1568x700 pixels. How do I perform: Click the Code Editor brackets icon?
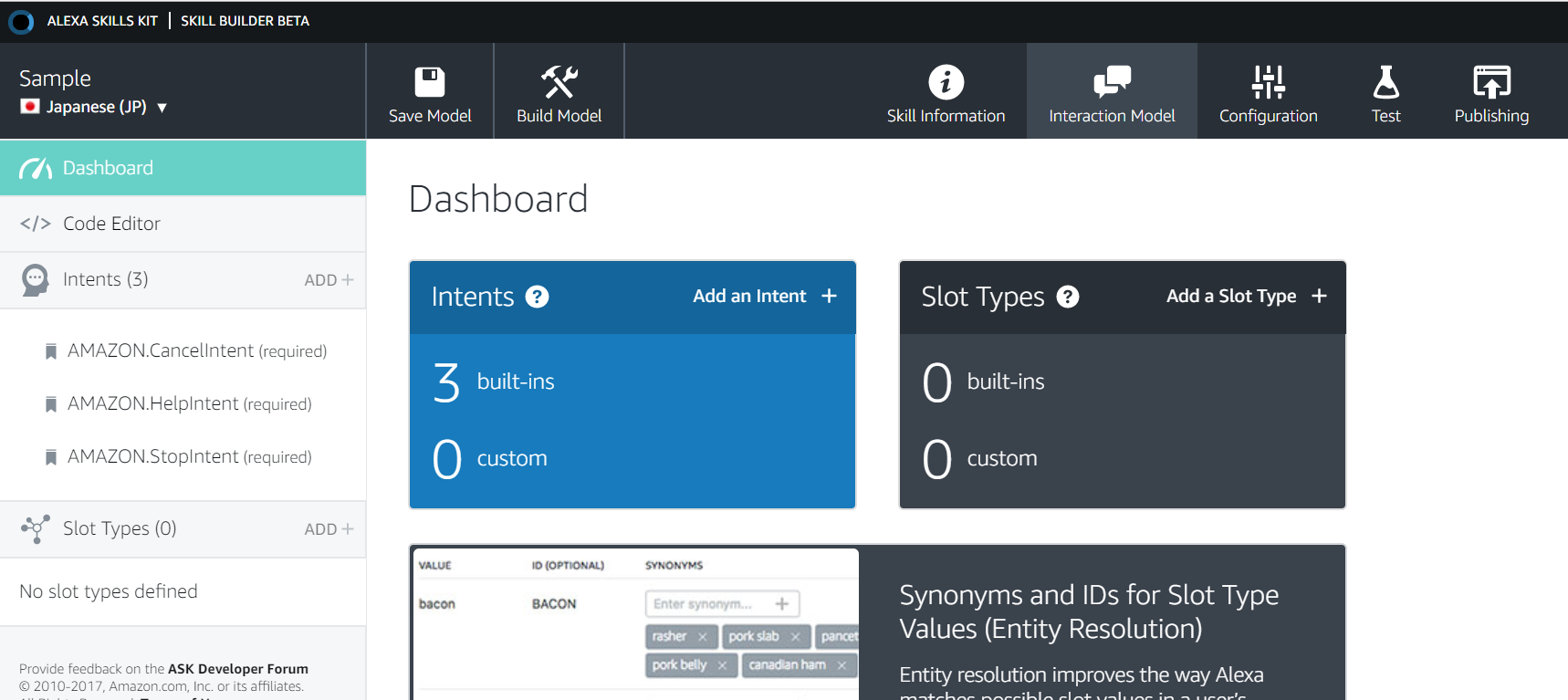36,224
